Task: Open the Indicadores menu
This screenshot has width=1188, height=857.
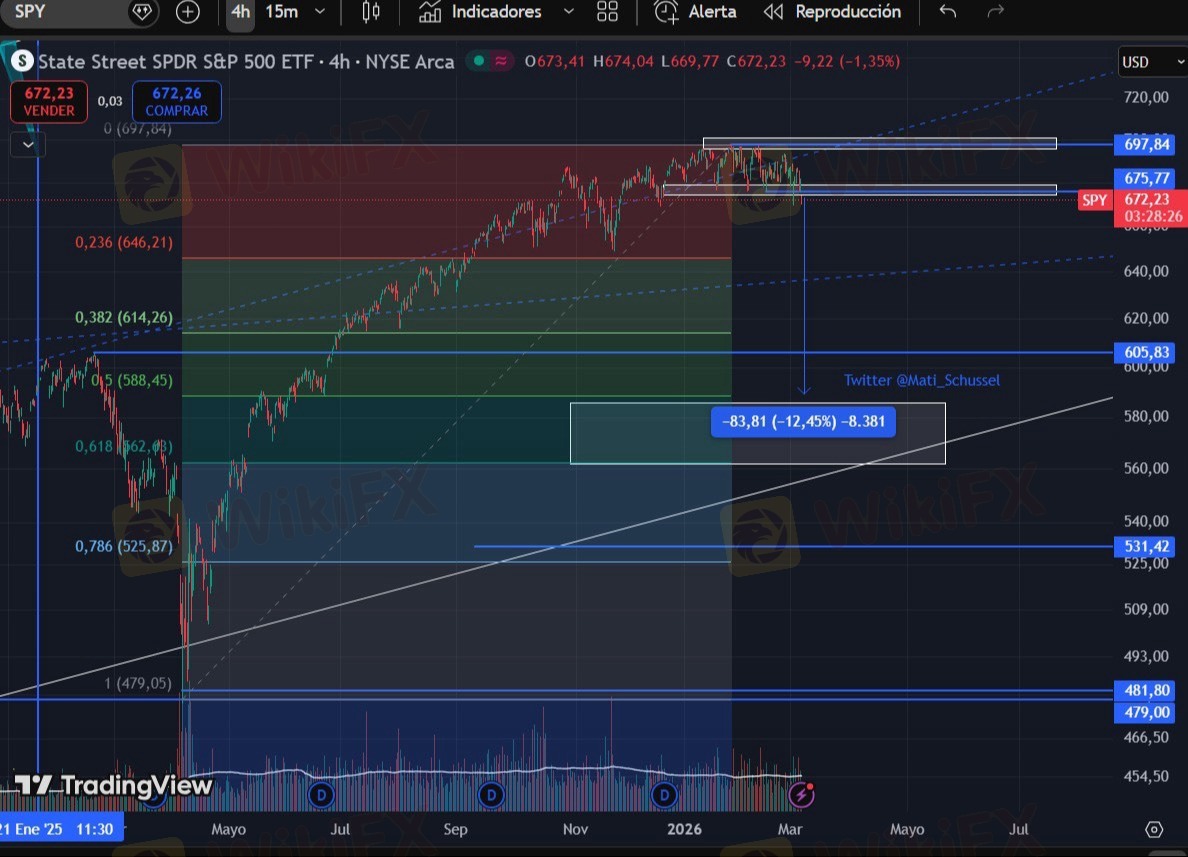Action: [480, 11]
